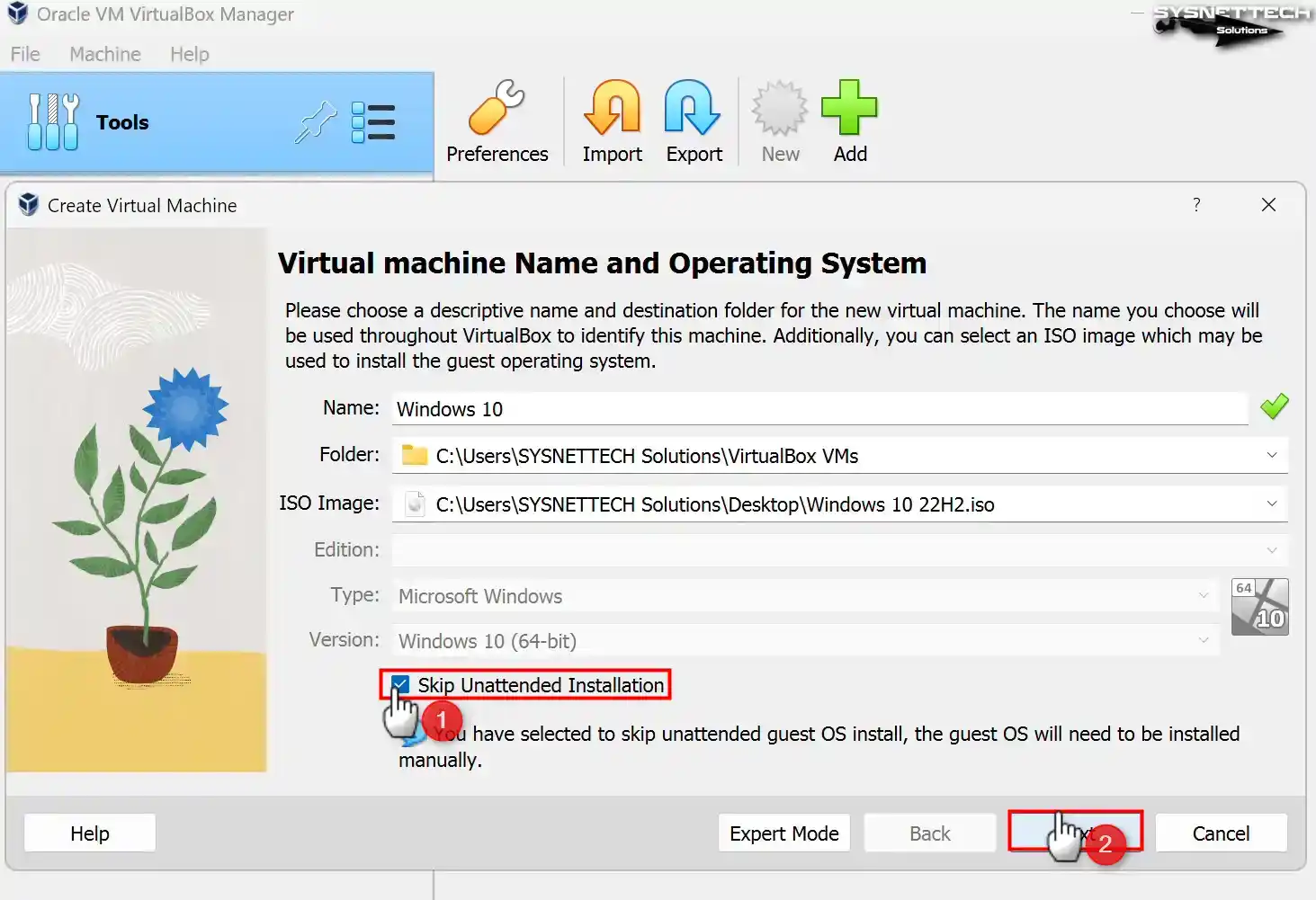The height and width of the screenshot is (900, 1316).
Task: Expand the Folder path dropdown
Action: (1272, 455)
